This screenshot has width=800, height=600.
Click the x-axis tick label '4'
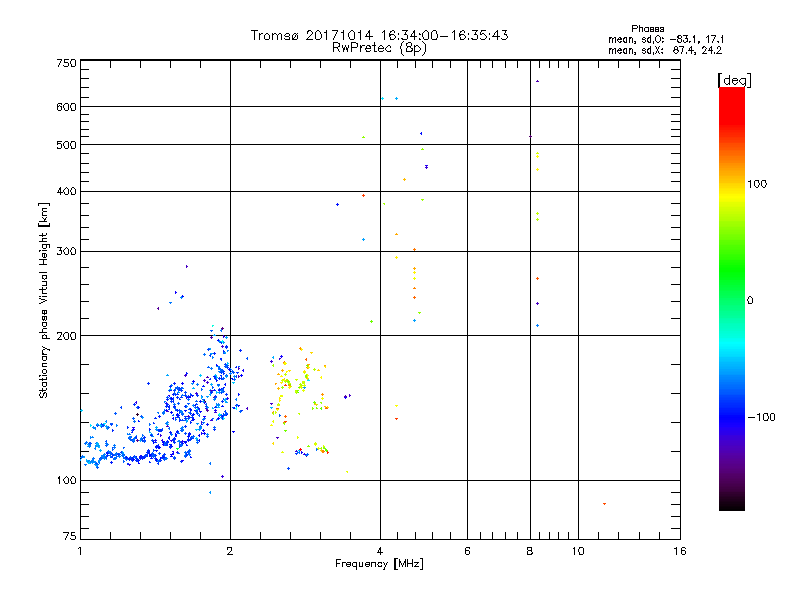(x=380, y=551)
